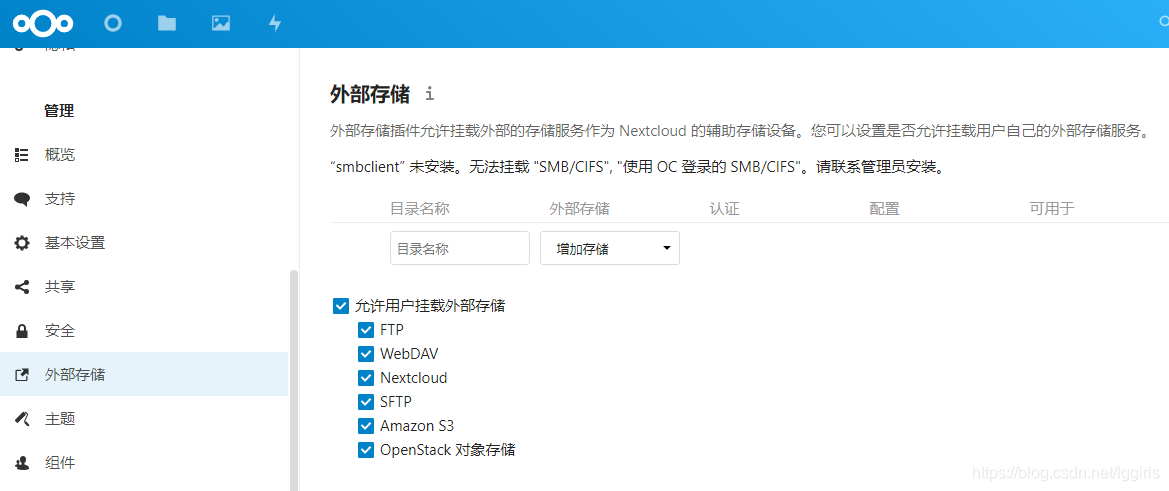Click the 外部存储 external link icon
1169x491 pixels.
(22, 374)
